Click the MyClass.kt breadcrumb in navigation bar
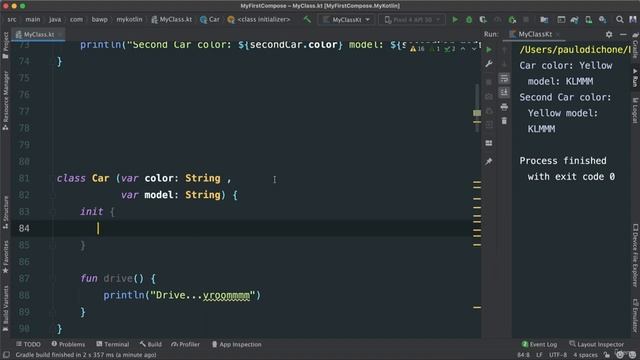The image size is (640, 360). point(171,19)
